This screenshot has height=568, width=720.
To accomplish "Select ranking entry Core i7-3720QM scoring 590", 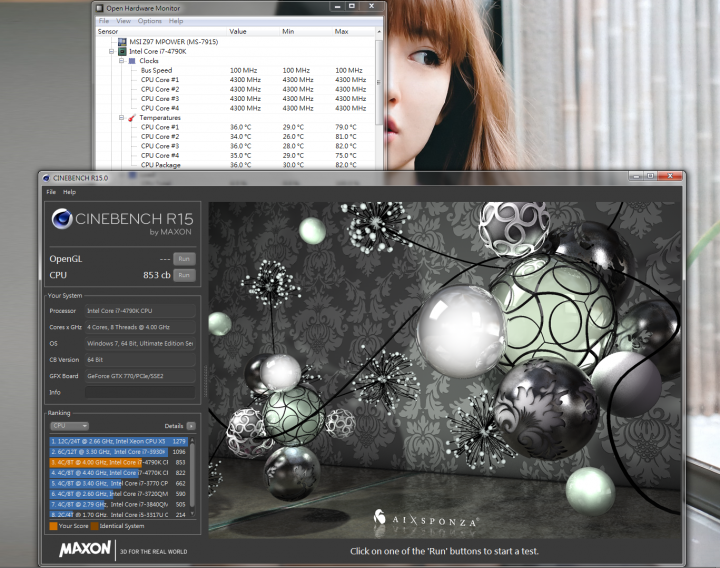I will pyautogui.click(x=118, y=494).
